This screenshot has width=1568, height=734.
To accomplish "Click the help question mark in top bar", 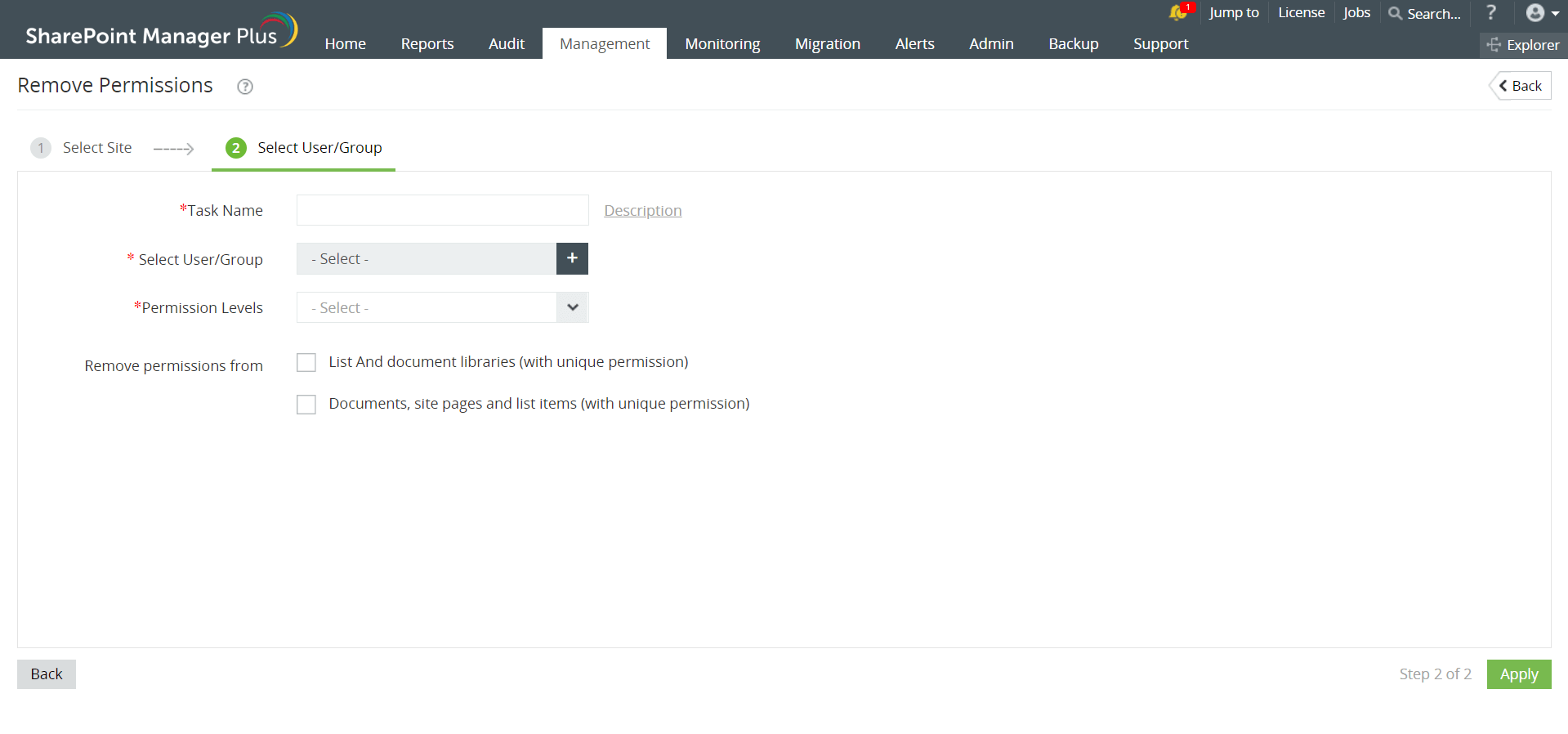I will (1491, 12).
